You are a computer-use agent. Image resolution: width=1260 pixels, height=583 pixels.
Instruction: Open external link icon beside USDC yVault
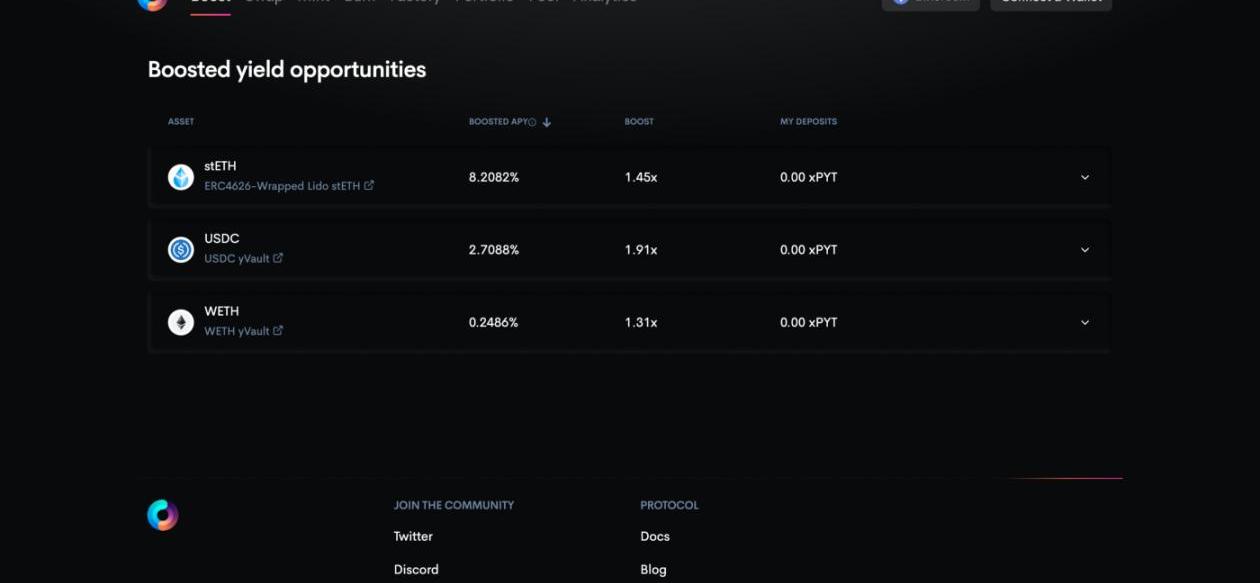point(278,258)
